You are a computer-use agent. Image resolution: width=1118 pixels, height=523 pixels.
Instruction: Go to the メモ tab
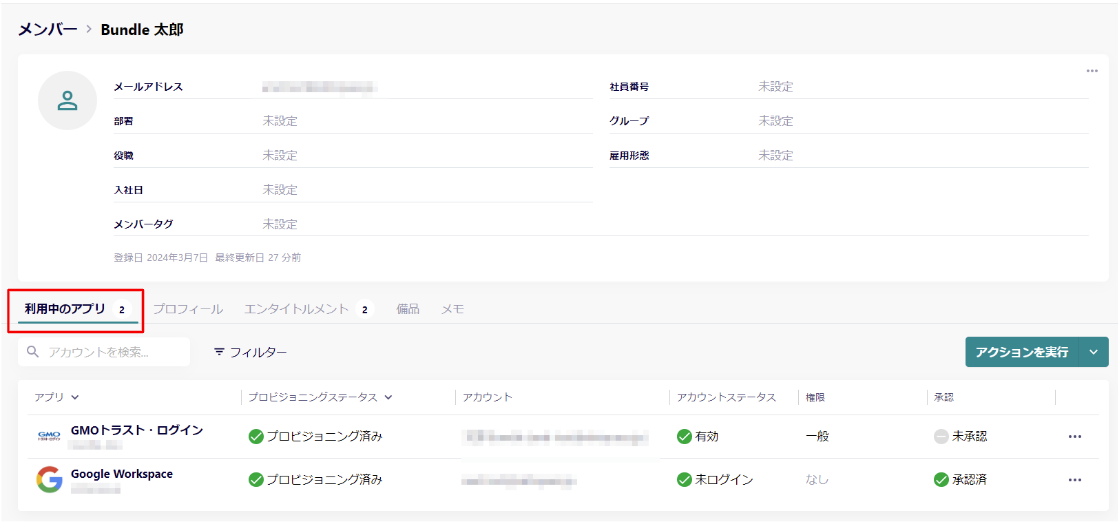point(453,310)
